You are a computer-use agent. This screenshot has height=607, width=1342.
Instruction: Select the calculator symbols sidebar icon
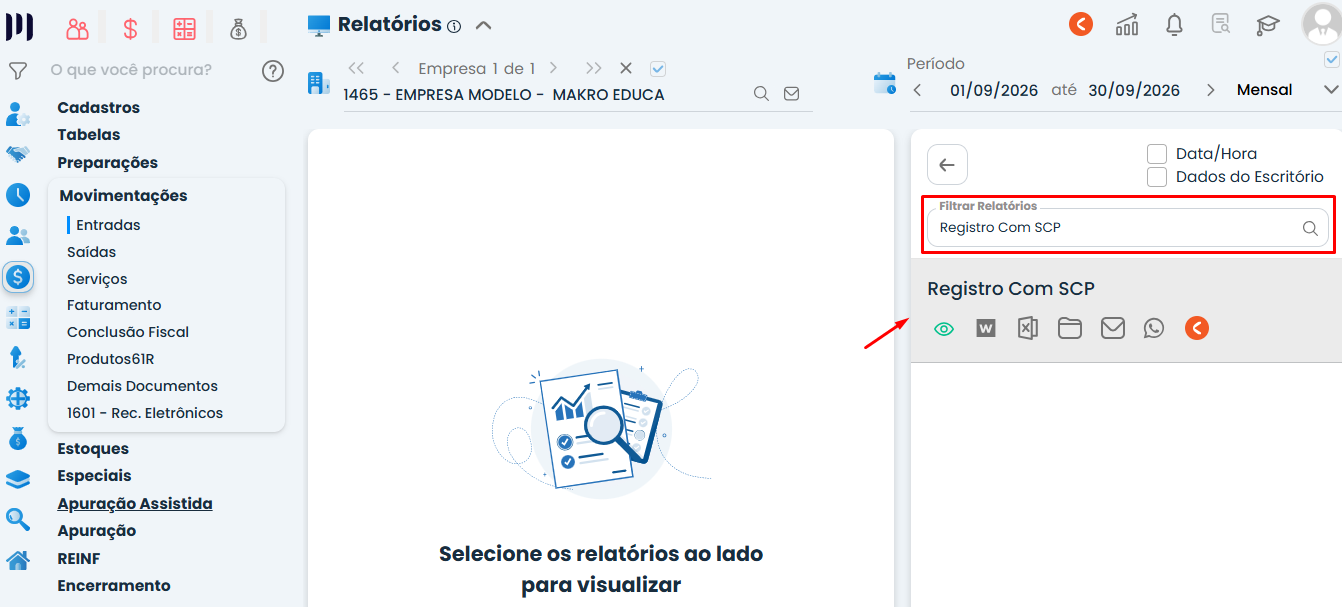[18, 318]
